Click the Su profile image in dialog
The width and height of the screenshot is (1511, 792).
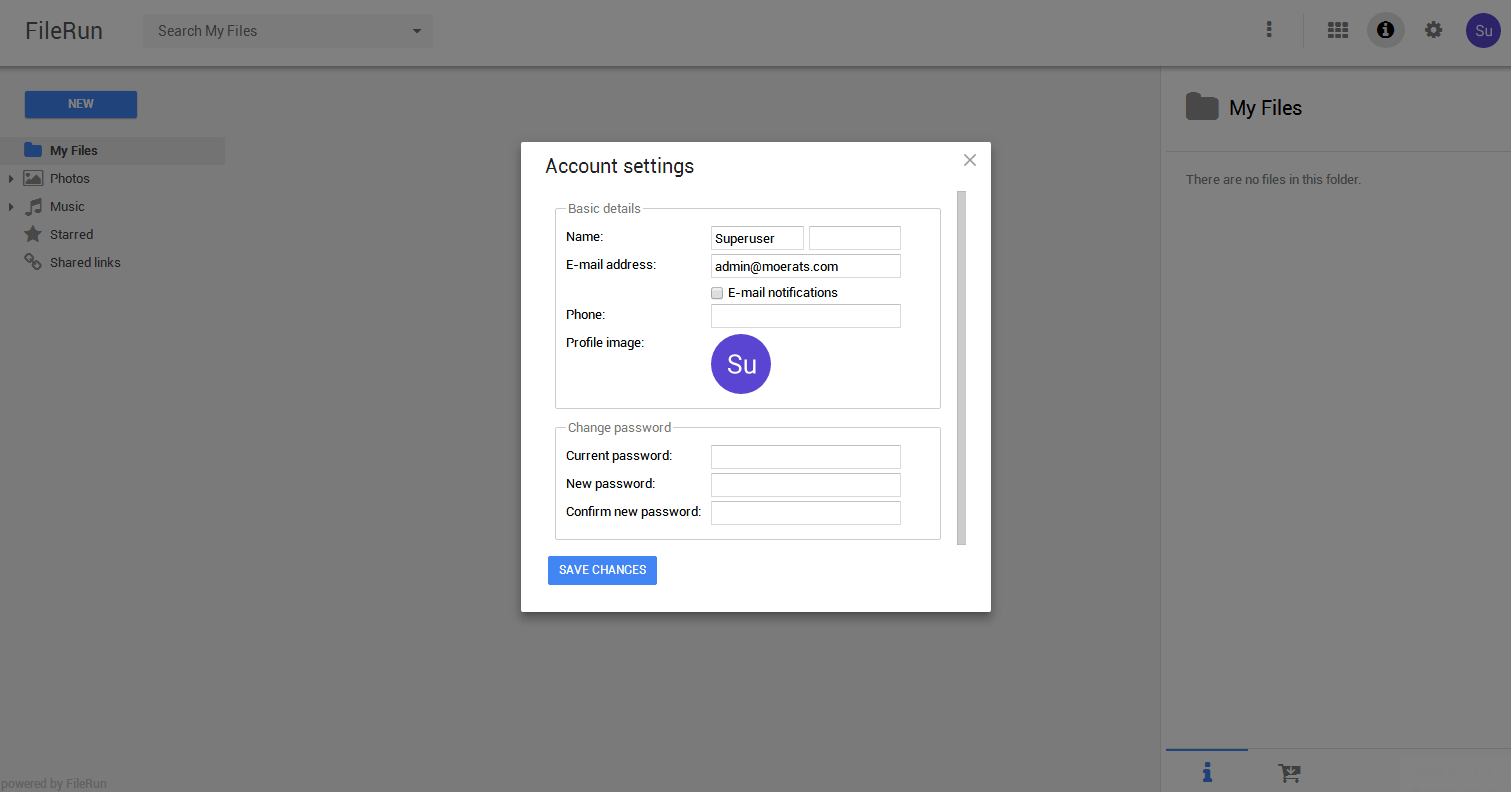741,364
